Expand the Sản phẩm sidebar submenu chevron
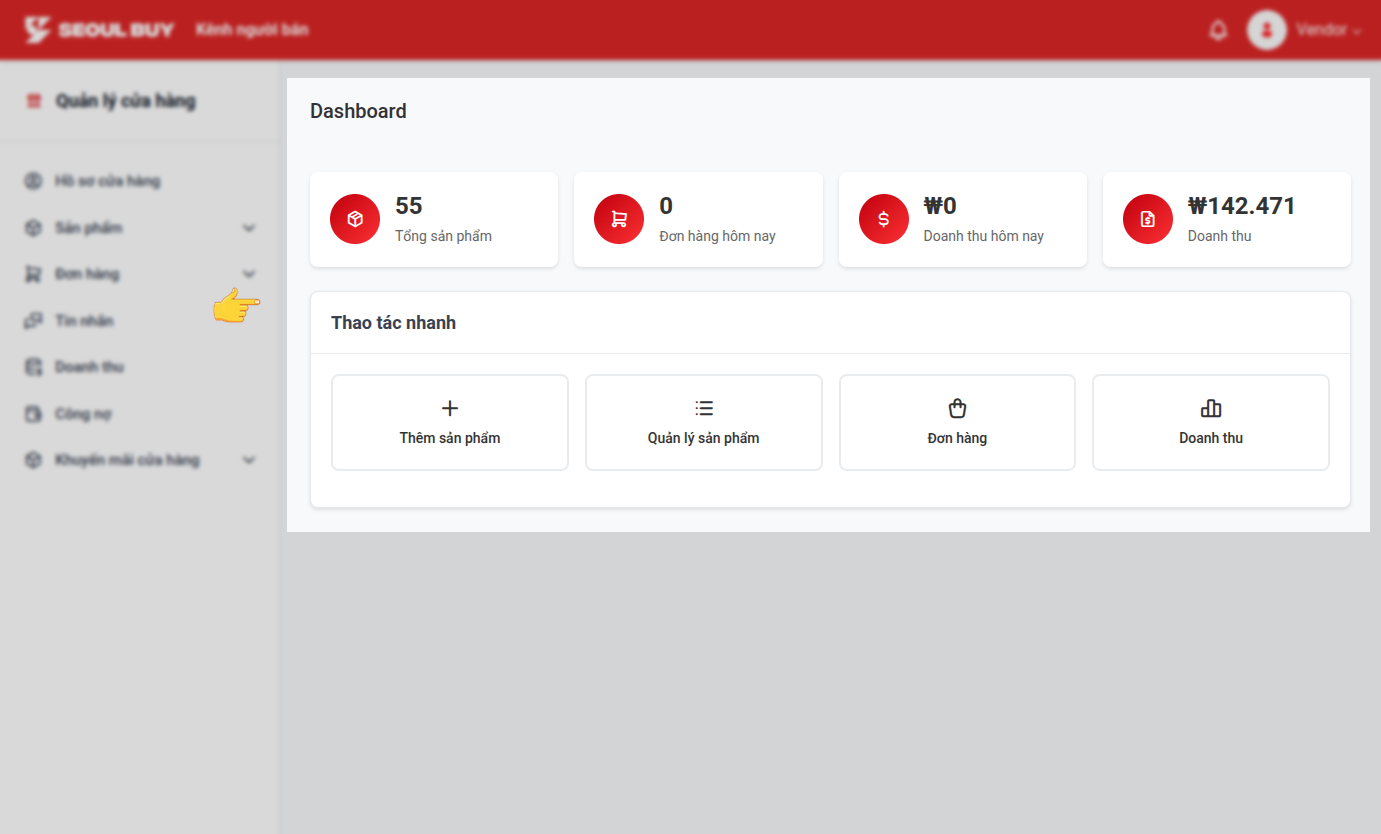This screenshot has height=834, width=1381. 249,228
